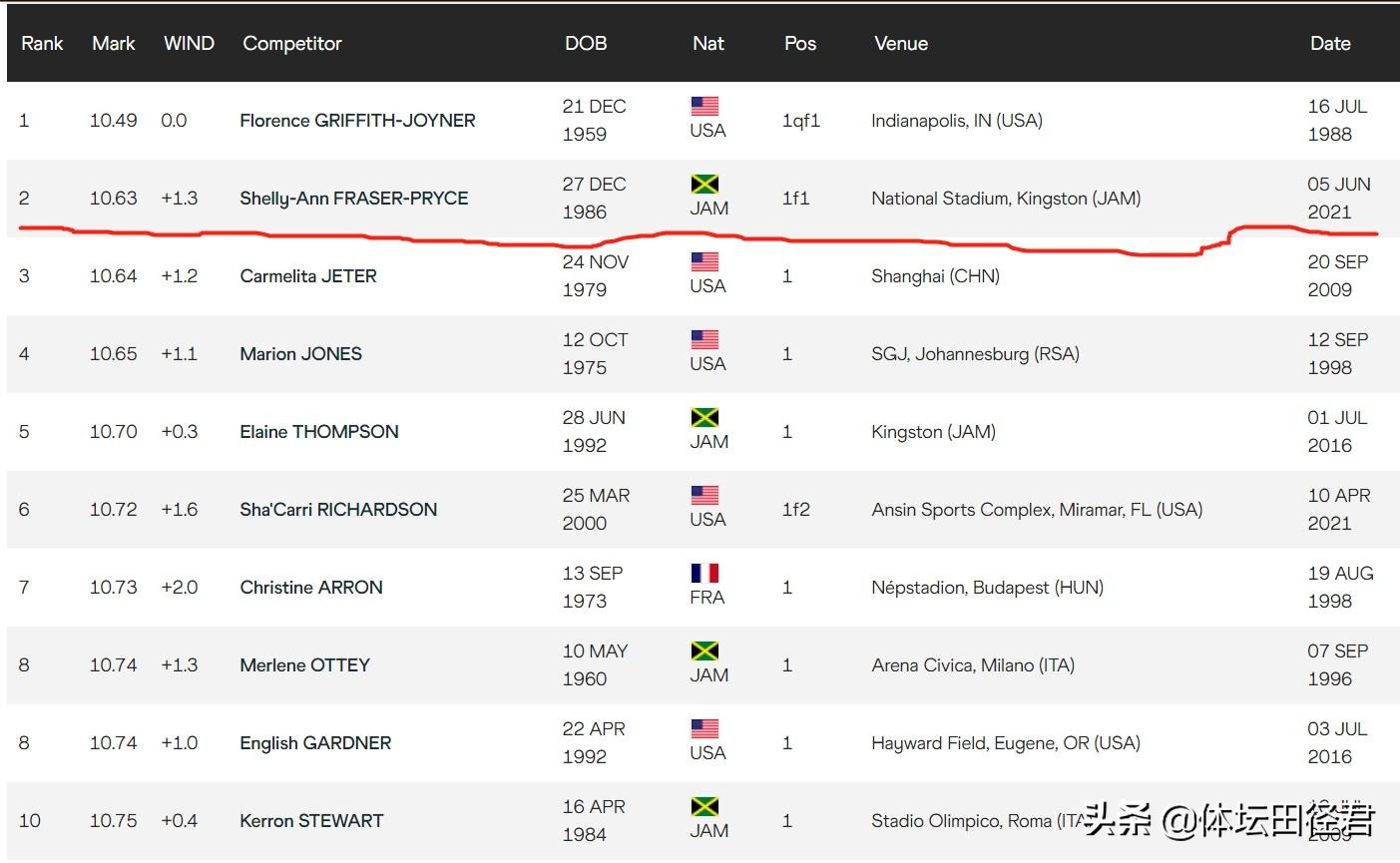Click USA flag in Marion Jones's row
Viewport: 1400px width, 863px height.
[x=704, y=340]
